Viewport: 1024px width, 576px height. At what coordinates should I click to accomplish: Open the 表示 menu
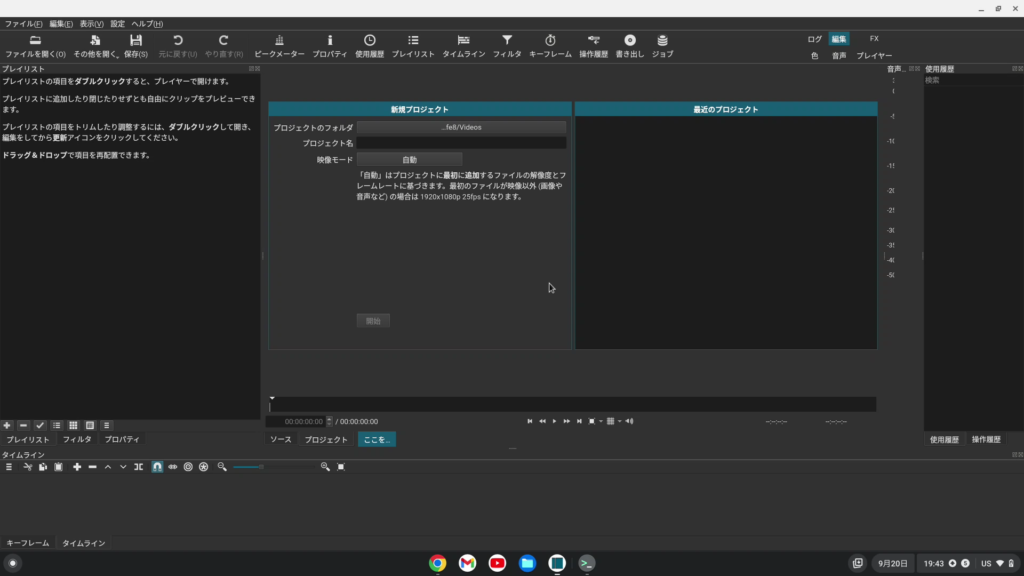(x=91, y=24)
